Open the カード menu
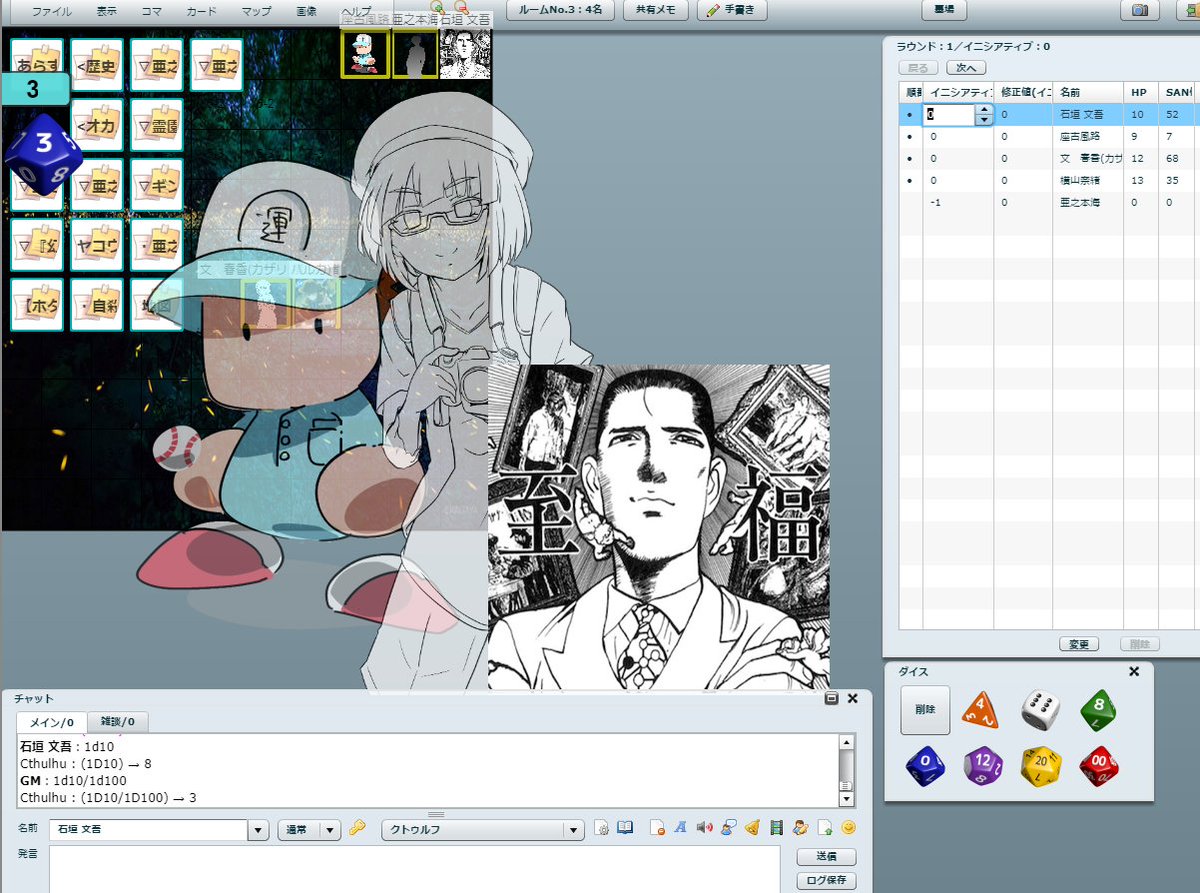This screenshot has width=1200, height=893. 201,11
